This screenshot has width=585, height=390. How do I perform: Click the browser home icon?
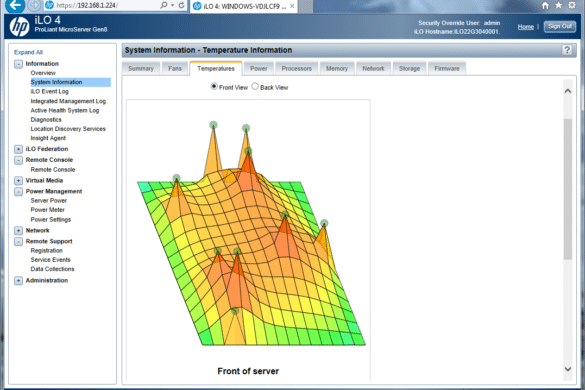coord(545,5)
